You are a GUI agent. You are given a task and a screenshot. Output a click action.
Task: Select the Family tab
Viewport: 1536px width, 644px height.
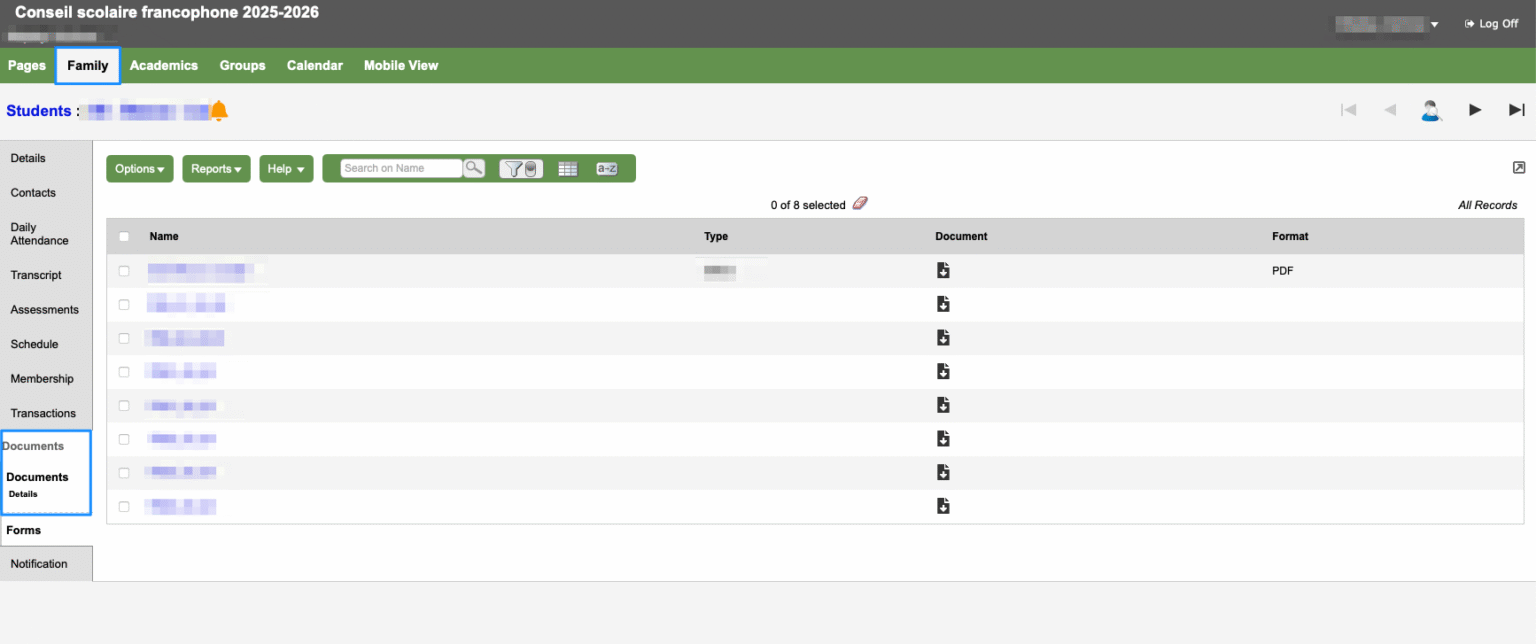(88, 66)
